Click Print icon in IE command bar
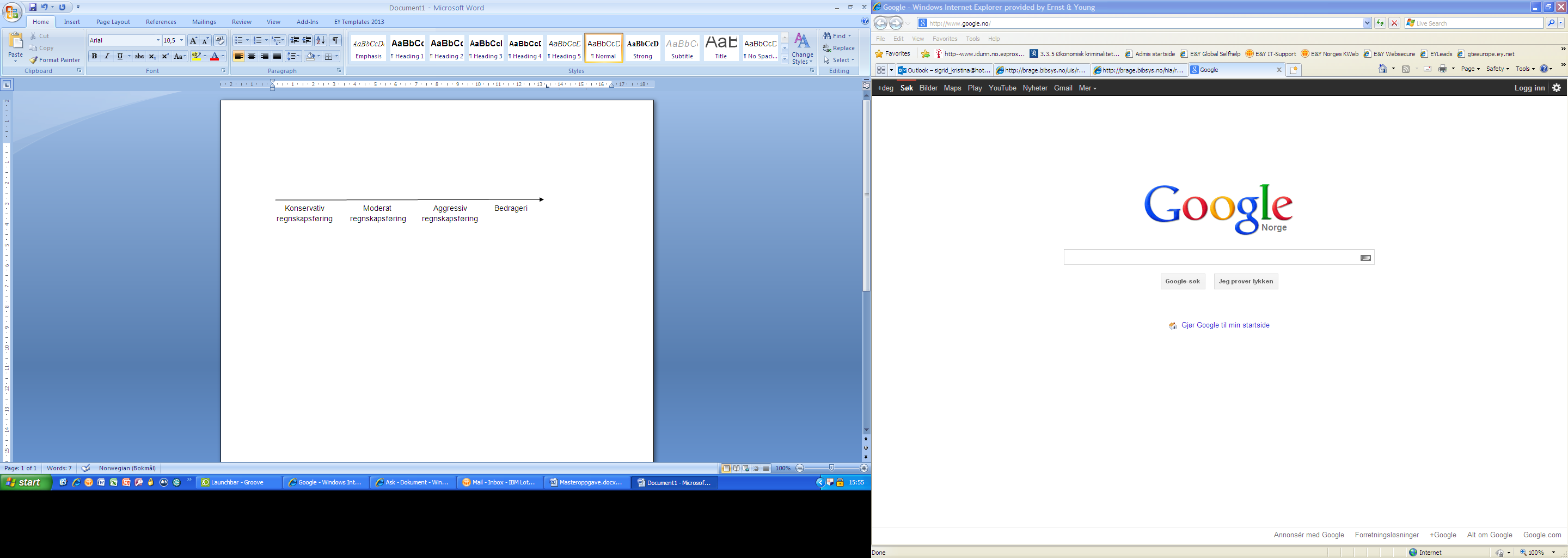Screen dimensions: 1568x558 click(x=1442, y=69)
